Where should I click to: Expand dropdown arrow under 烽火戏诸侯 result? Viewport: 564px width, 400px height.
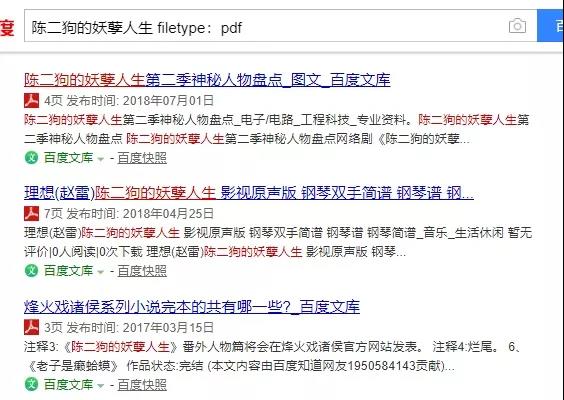coord(101,386)
